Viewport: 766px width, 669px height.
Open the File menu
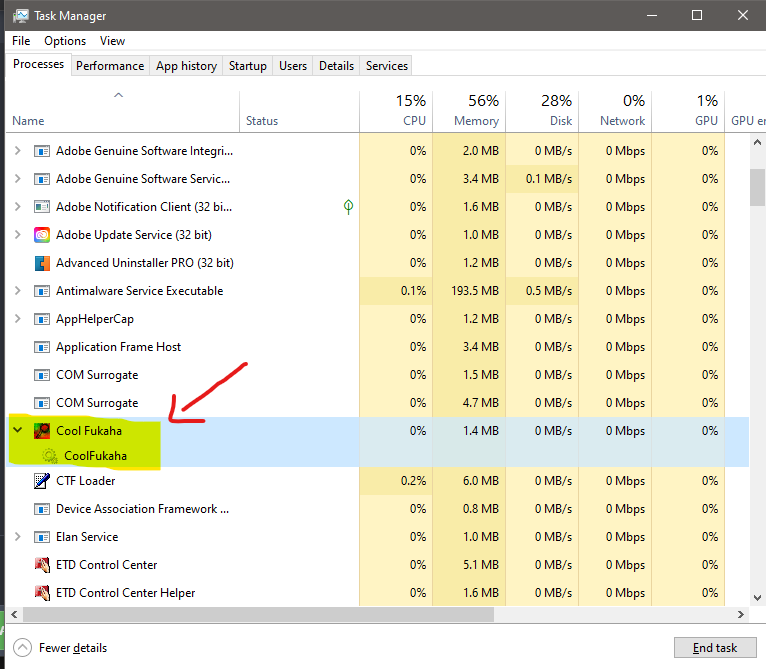[x=21, y=41]
